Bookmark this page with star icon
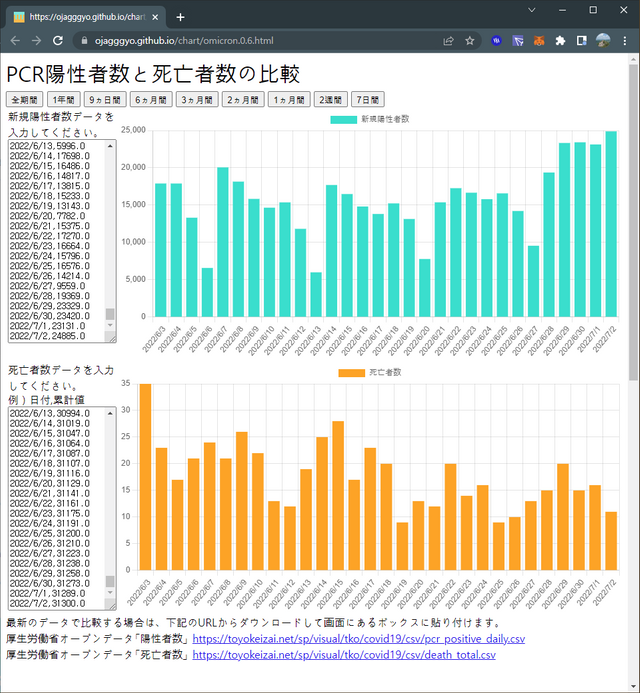 click(x=469, y=41)
